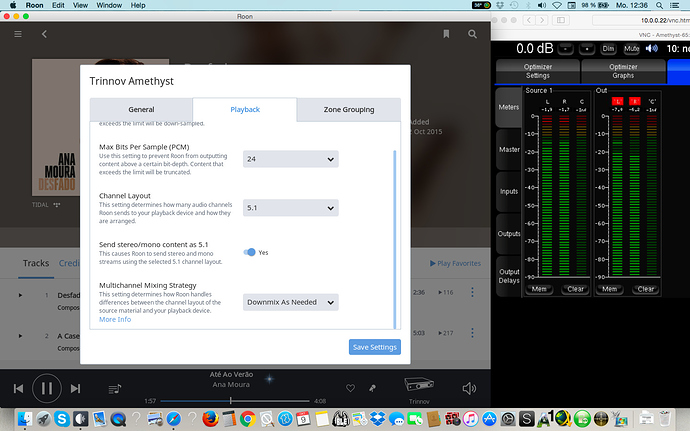This screenshot has width=690, height=431.
Task: Click Clear button under Out meters
Action: (x=646, y=289)
